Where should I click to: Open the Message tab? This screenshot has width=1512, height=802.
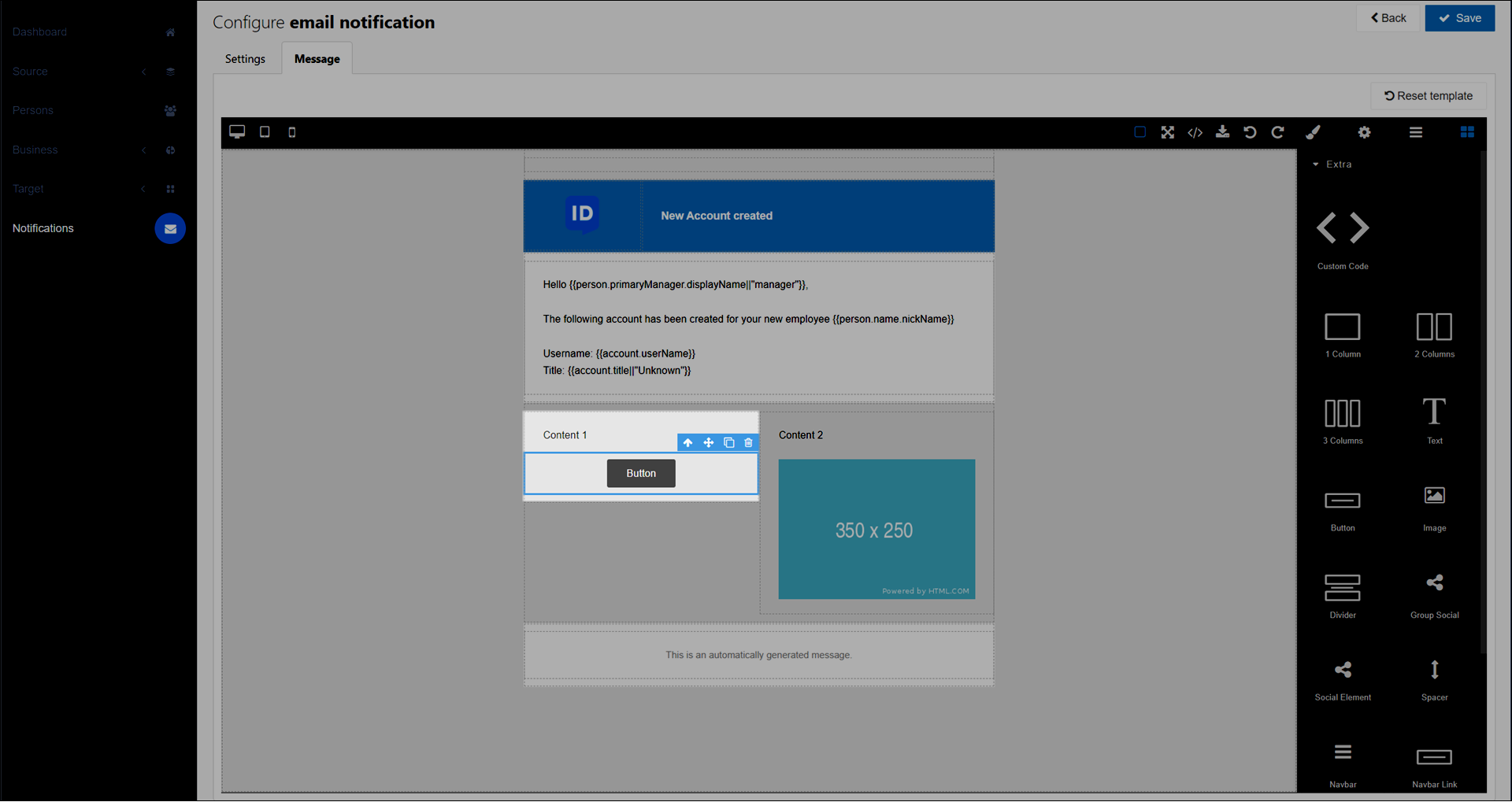[x=317, y=59]
